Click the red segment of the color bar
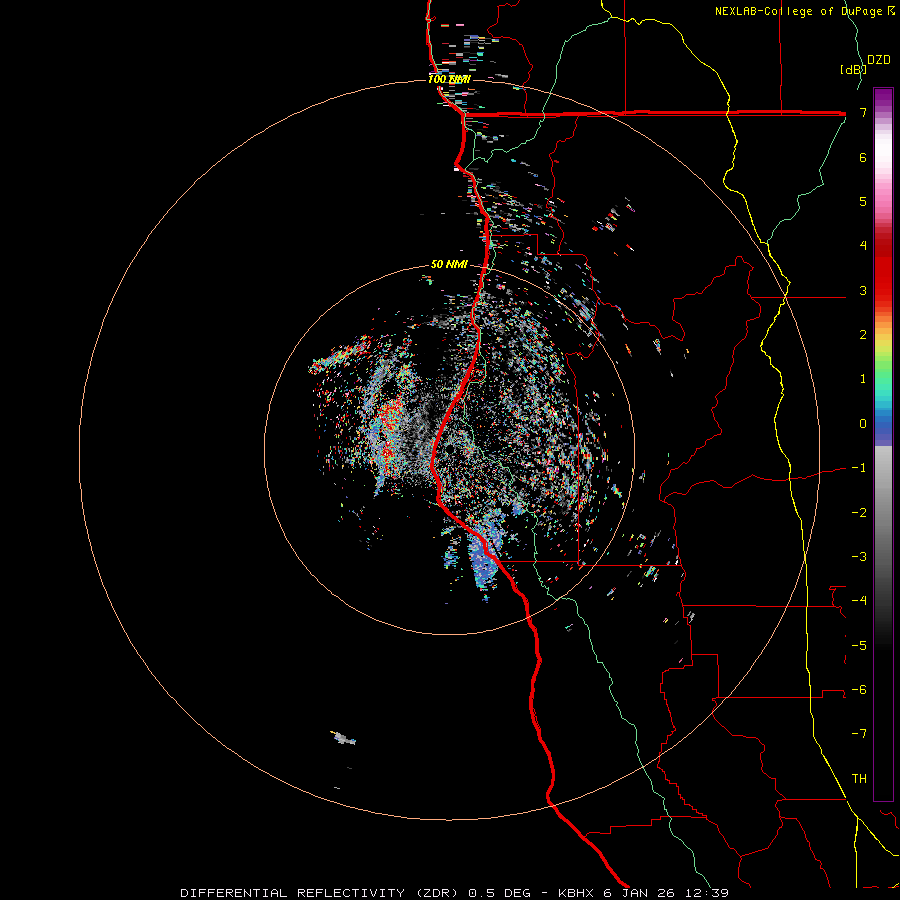The image size is (900, 900). [883, 270]
